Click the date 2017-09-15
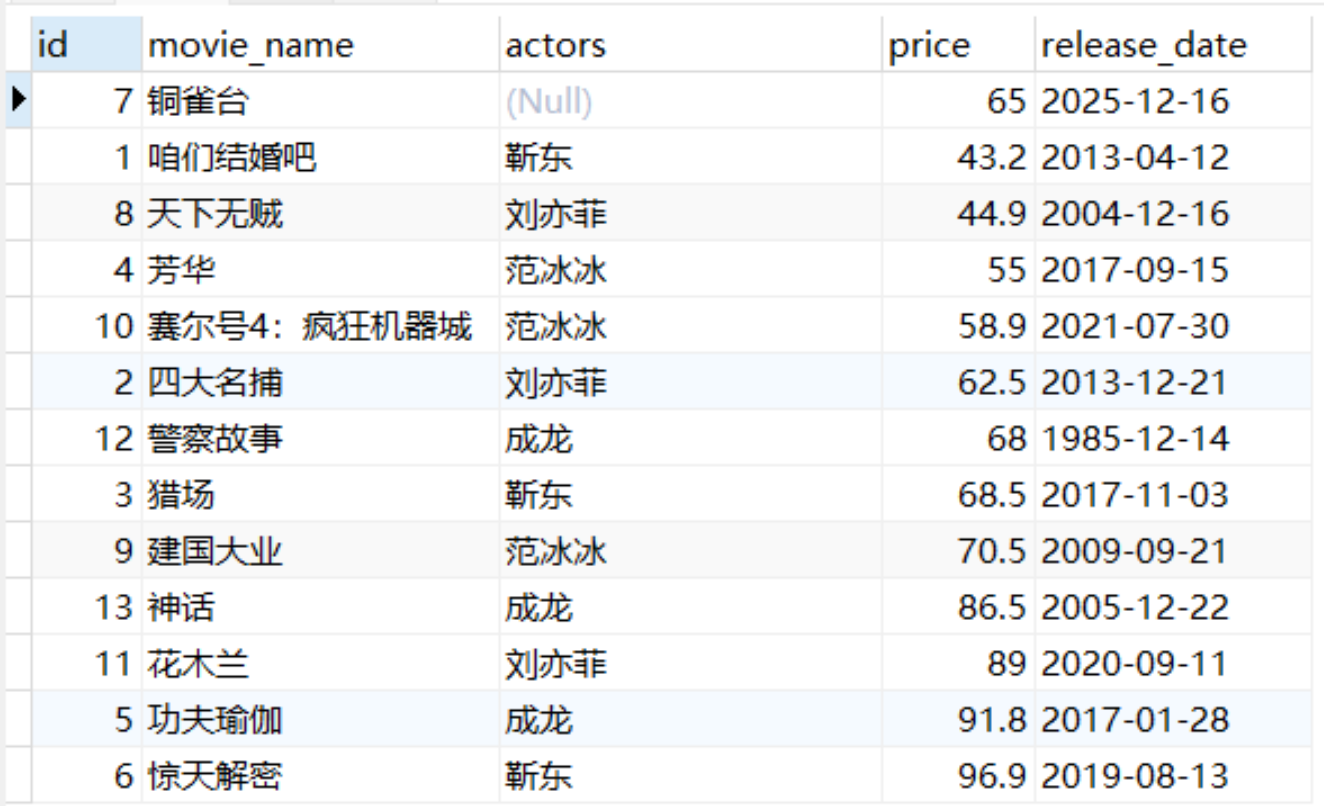This screenshot has height=806, width=1324. (1135, 269)
